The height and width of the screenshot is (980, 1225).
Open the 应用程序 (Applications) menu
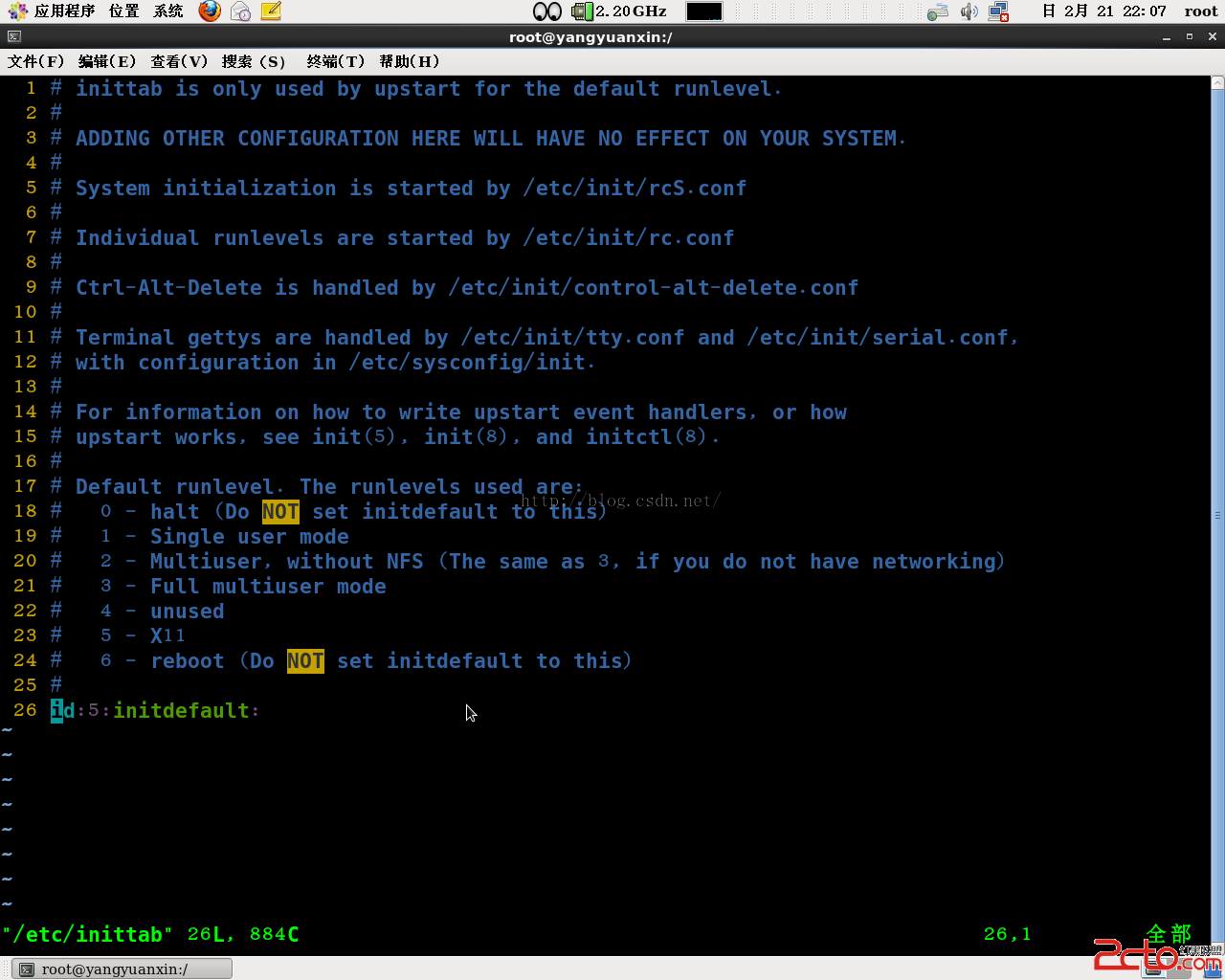[x=65, y=11]
